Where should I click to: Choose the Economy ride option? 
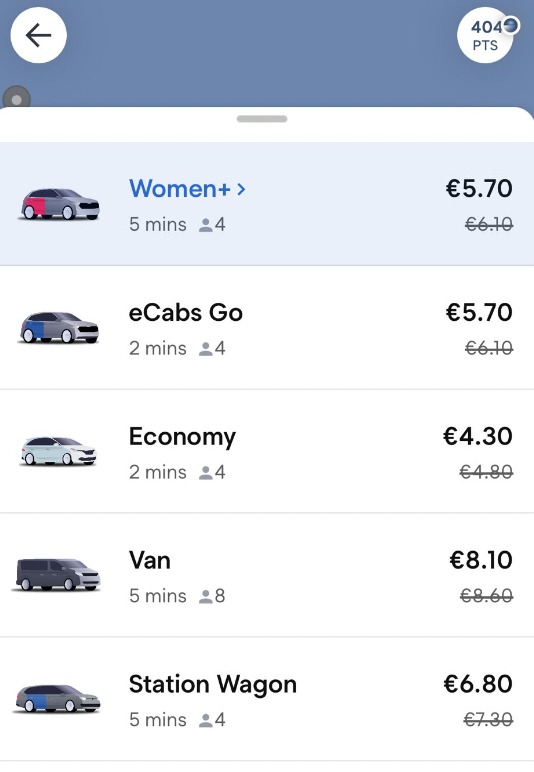click(267, 451)
